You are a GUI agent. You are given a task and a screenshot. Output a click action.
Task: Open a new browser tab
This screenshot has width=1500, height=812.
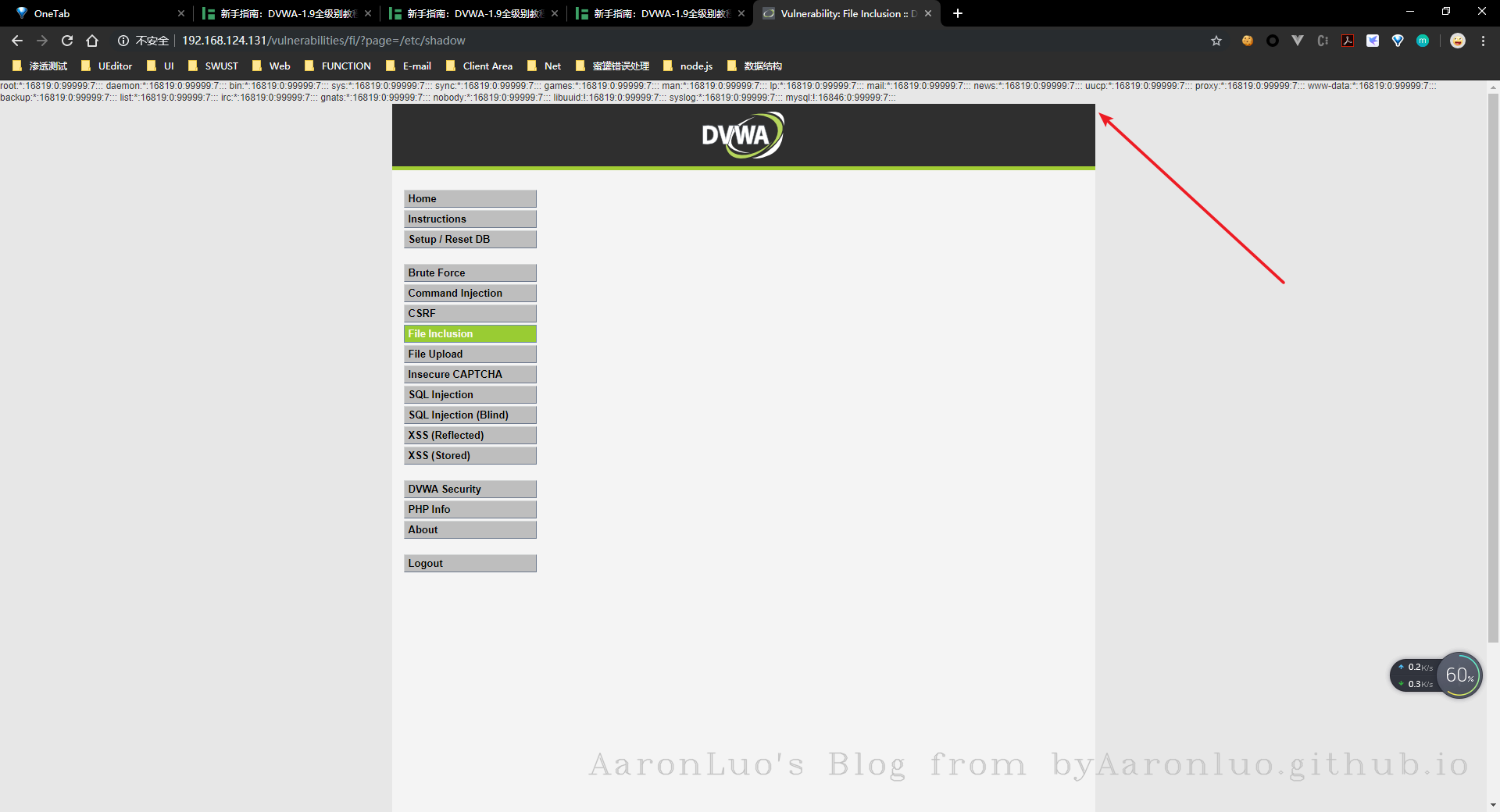click(x=958, y=13)
